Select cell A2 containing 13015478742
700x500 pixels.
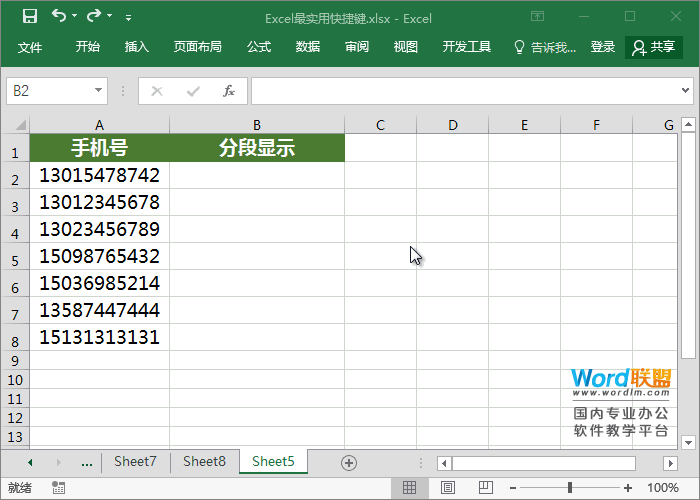click(99, 175)
